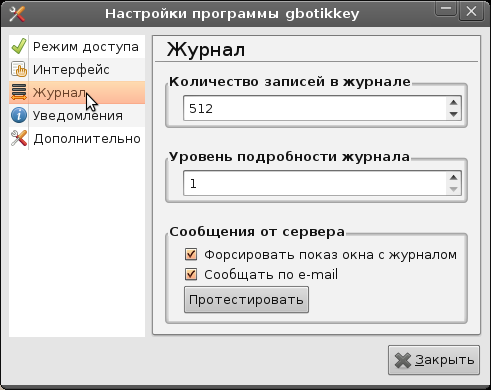Open the Режим доступа settings page
Screen dimensions: 491x390
pos(77,46)
